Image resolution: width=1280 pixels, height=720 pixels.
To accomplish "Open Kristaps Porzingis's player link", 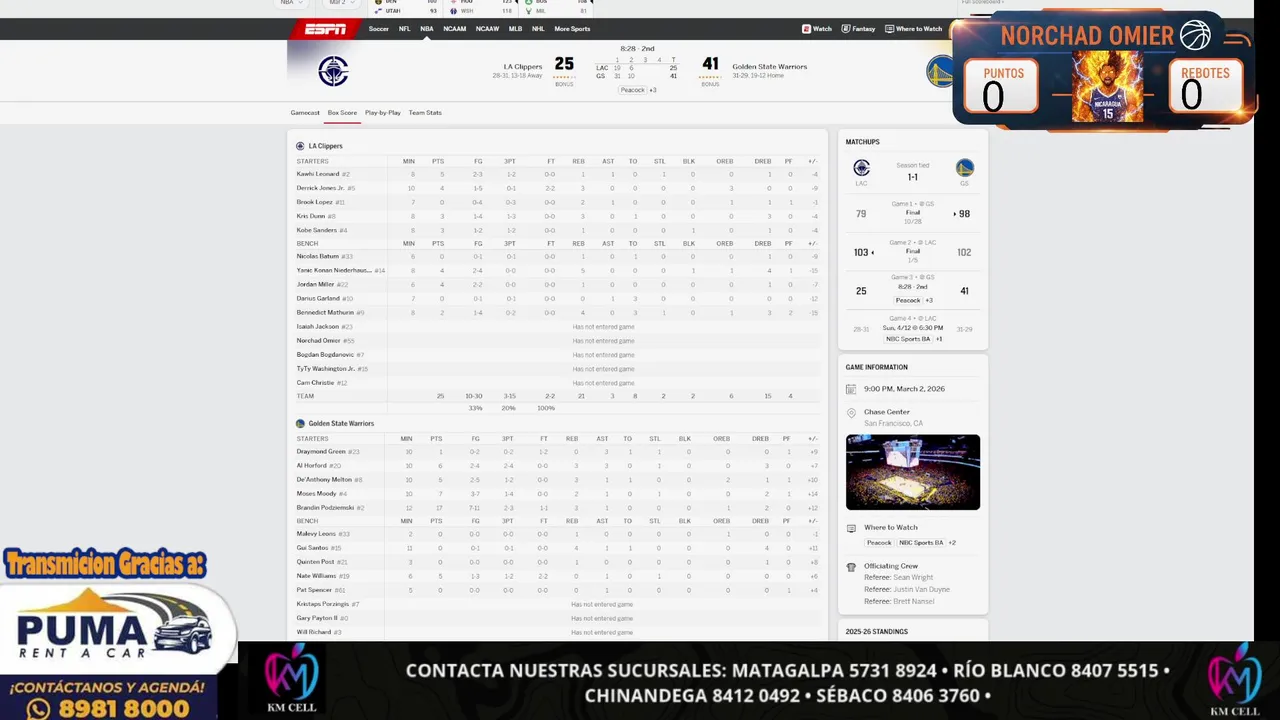I will (x=323, y=604).
